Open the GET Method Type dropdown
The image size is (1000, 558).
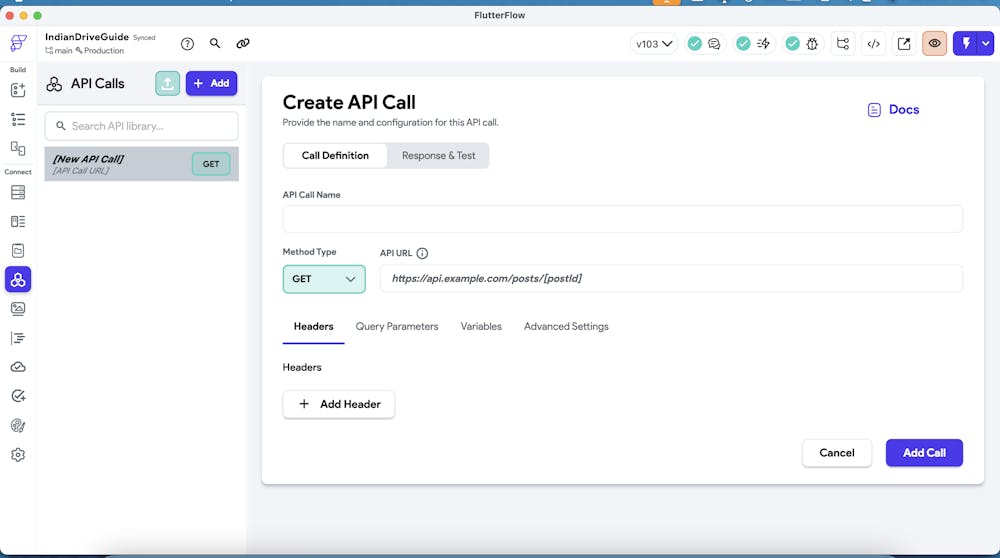324,279
